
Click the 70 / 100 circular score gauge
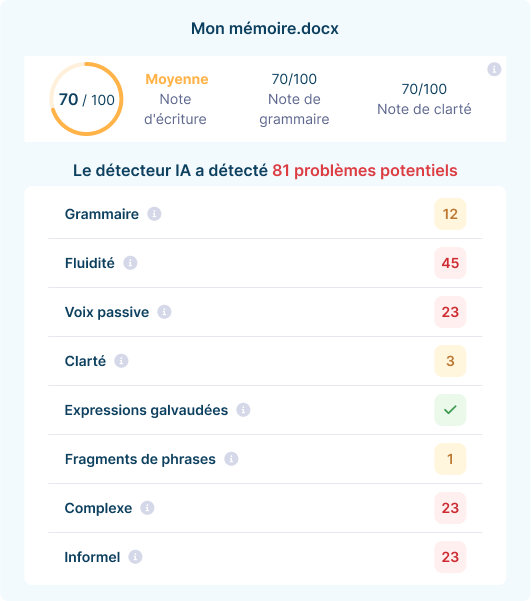(87, 99)
